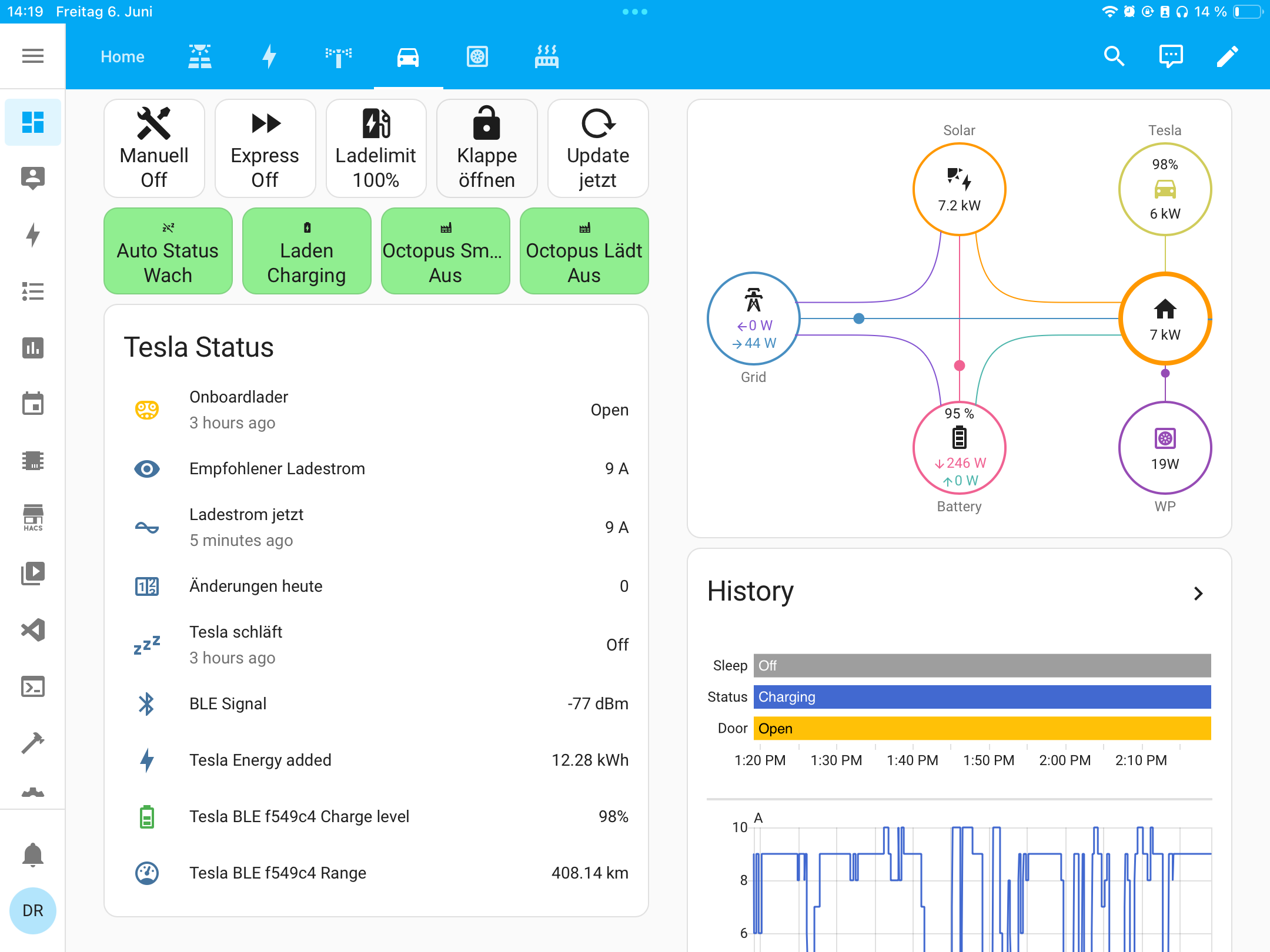Toggle the Laden Charging switch
This screenshot has height=952, width=1270.
pyautogui.click(x=306, y=251)
